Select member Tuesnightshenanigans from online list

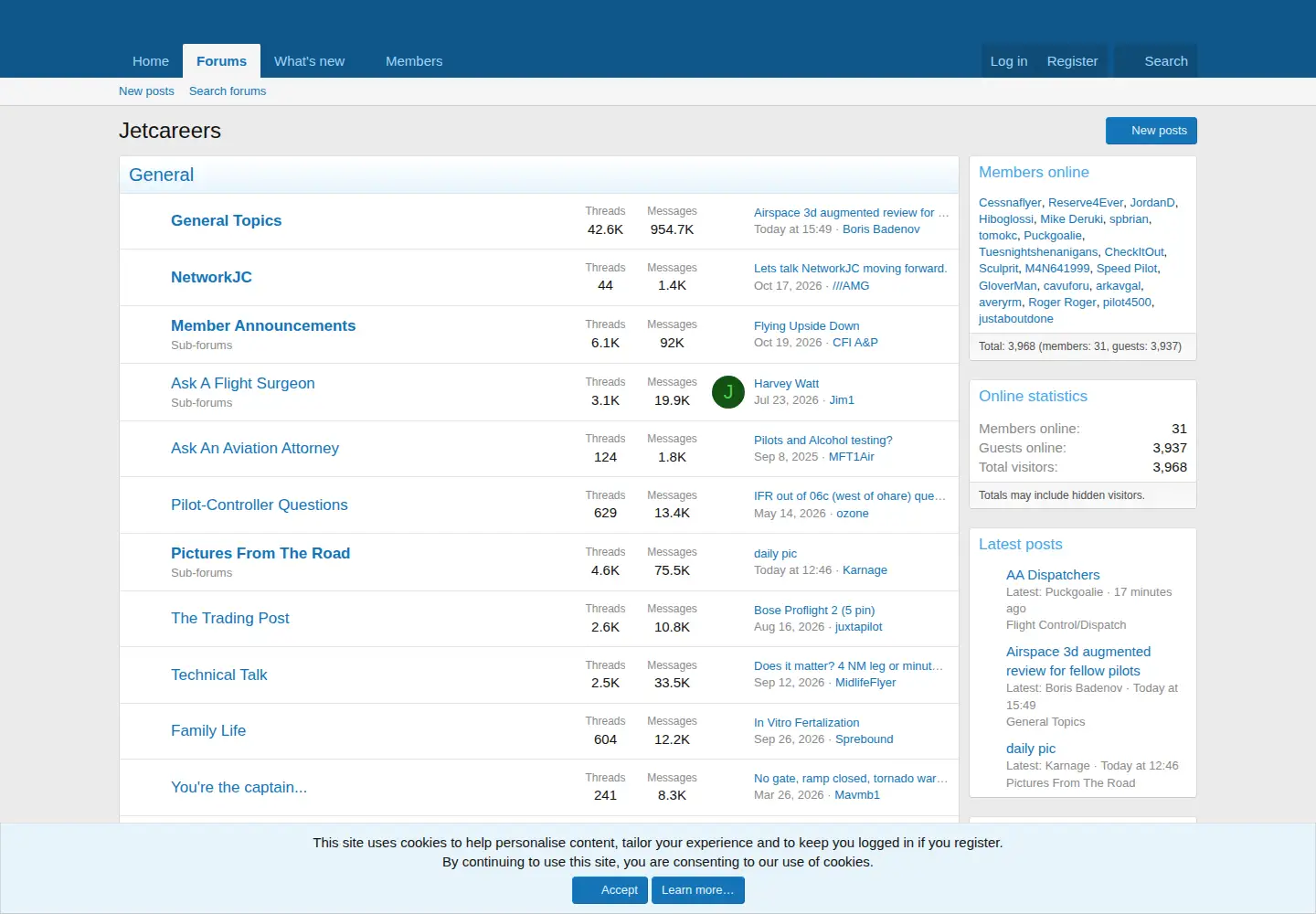click(x=1038, y=252)
